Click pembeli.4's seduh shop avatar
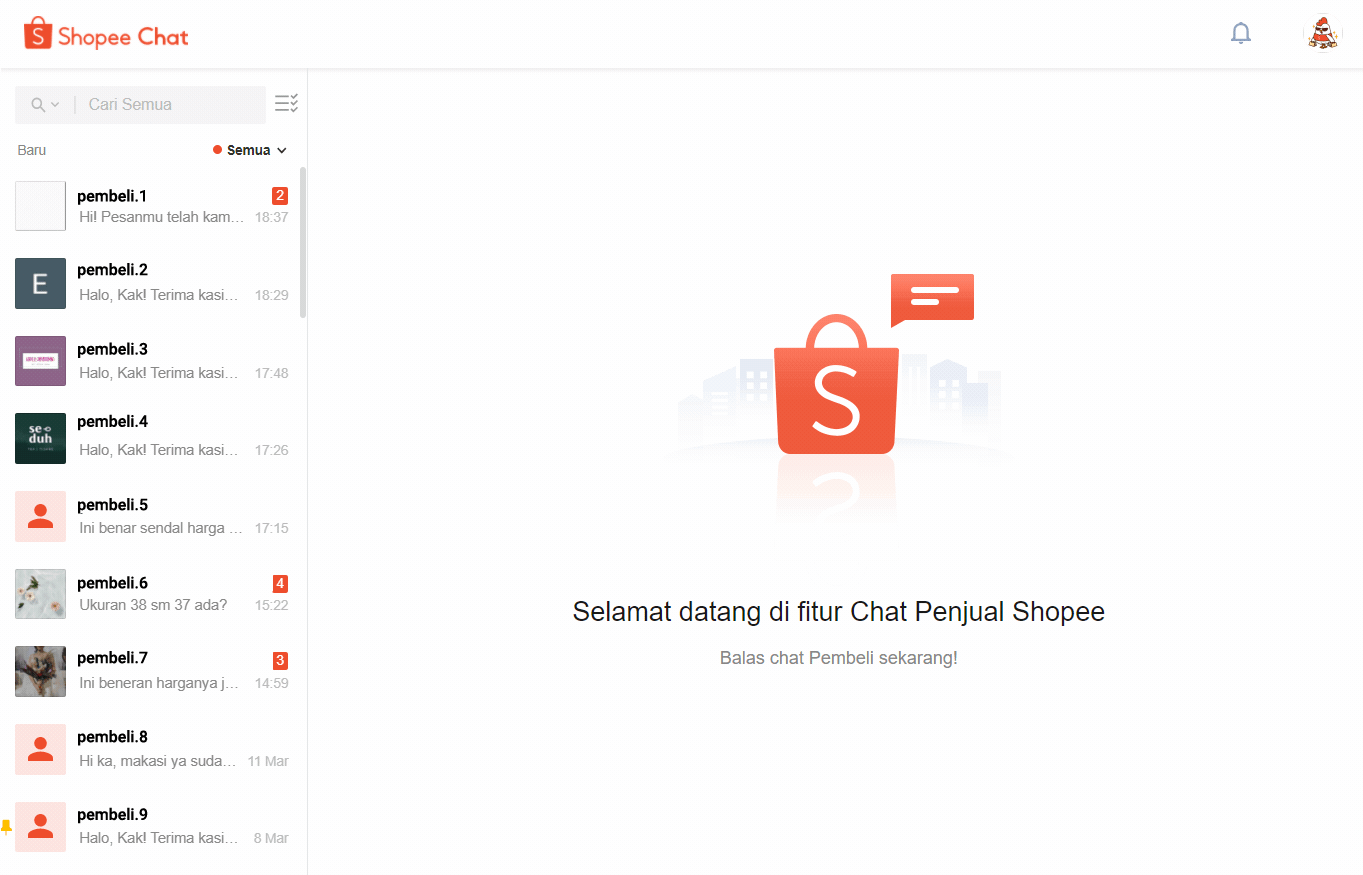Screen dimensions: 1363x875 click(40, 438)
